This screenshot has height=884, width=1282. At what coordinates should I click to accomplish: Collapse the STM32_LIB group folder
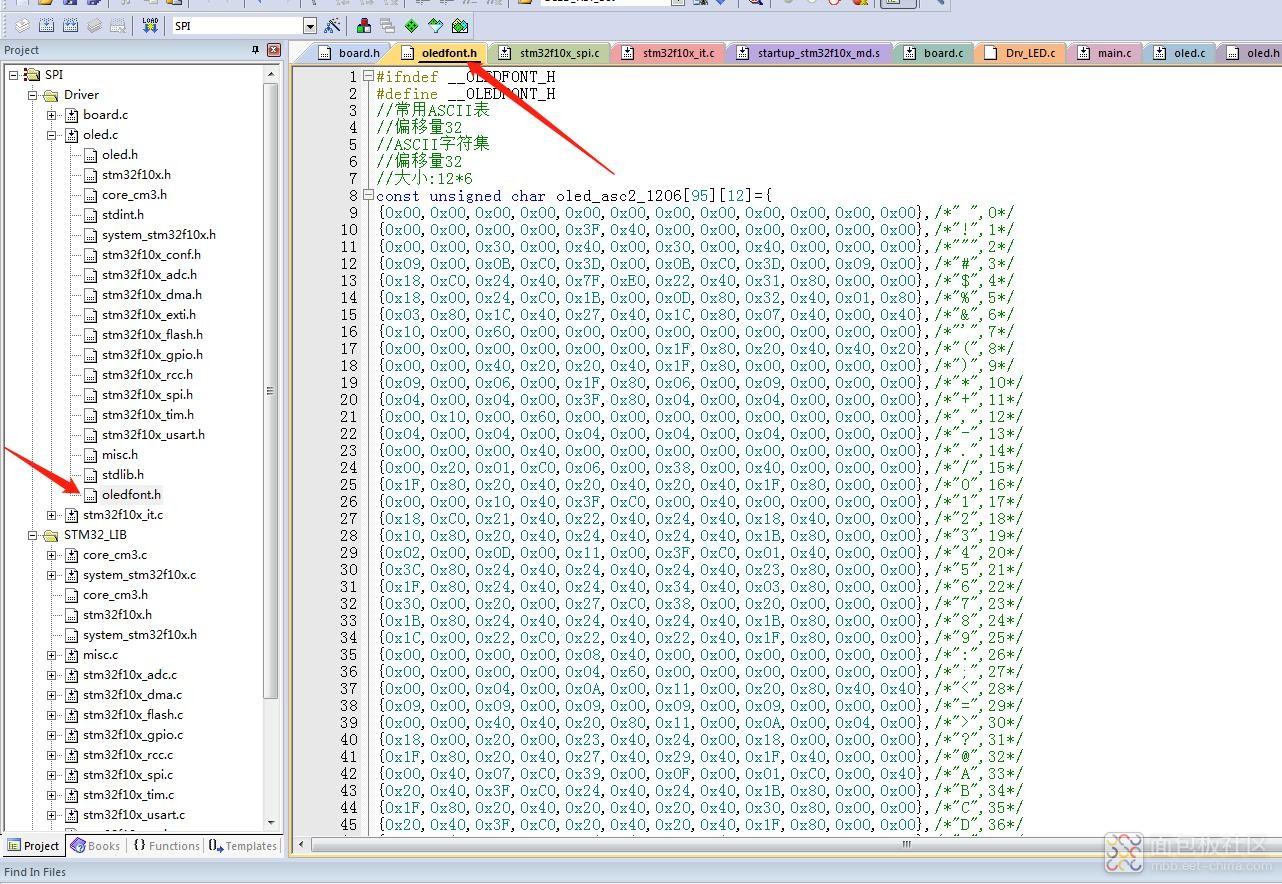click(x=33, y=535)
